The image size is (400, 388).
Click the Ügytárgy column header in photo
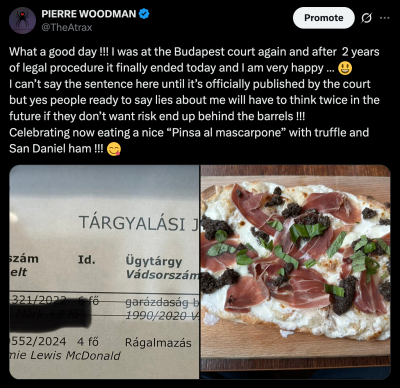pyautogui.click(x=154, y=261)
